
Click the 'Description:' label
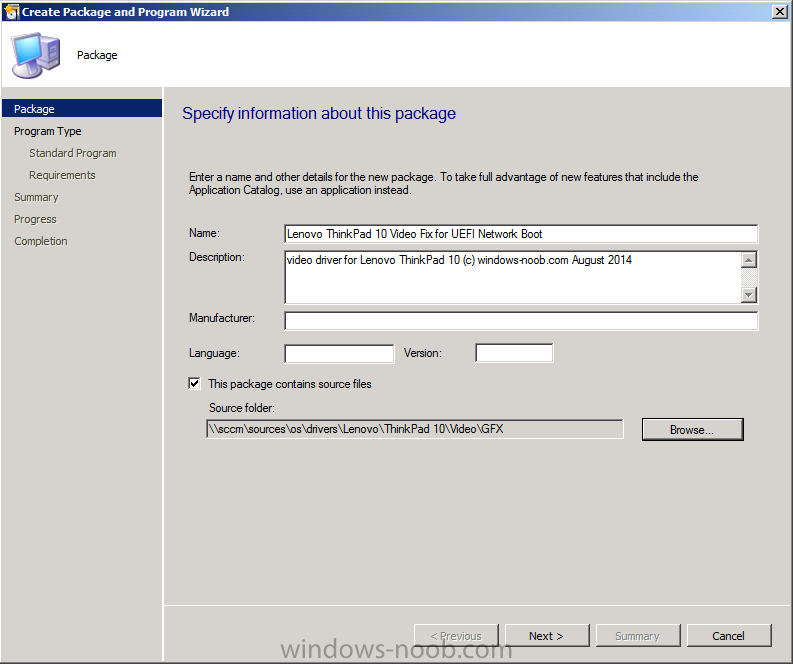pyautogui.click(x=217, y=257)
